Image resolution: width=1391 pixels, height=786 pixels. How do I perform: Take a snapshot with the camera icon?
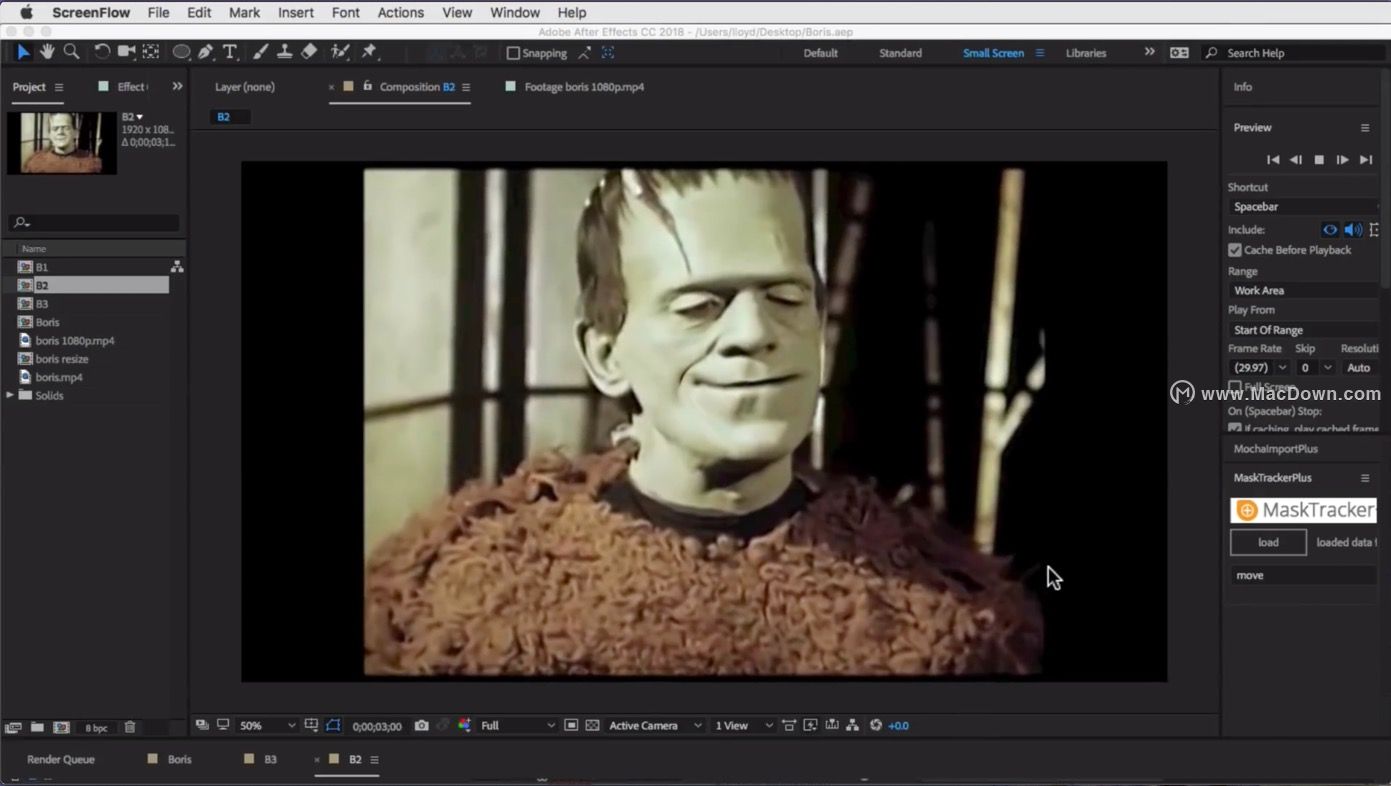(x=422, y=725)
